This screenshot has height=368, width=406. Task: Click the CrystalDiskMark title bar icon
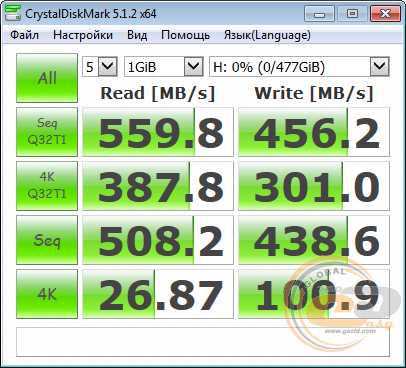click(x=13, y=14)
